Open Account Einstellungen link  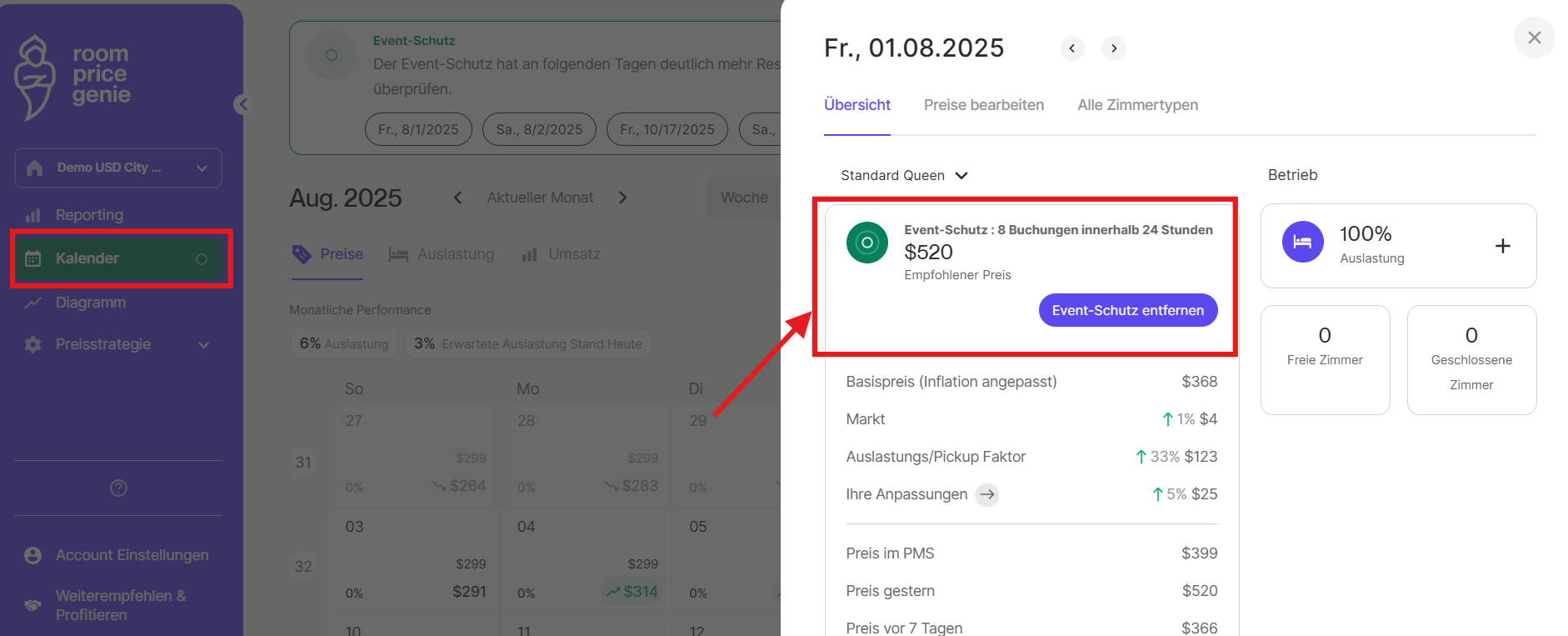(x=132, y=555)
